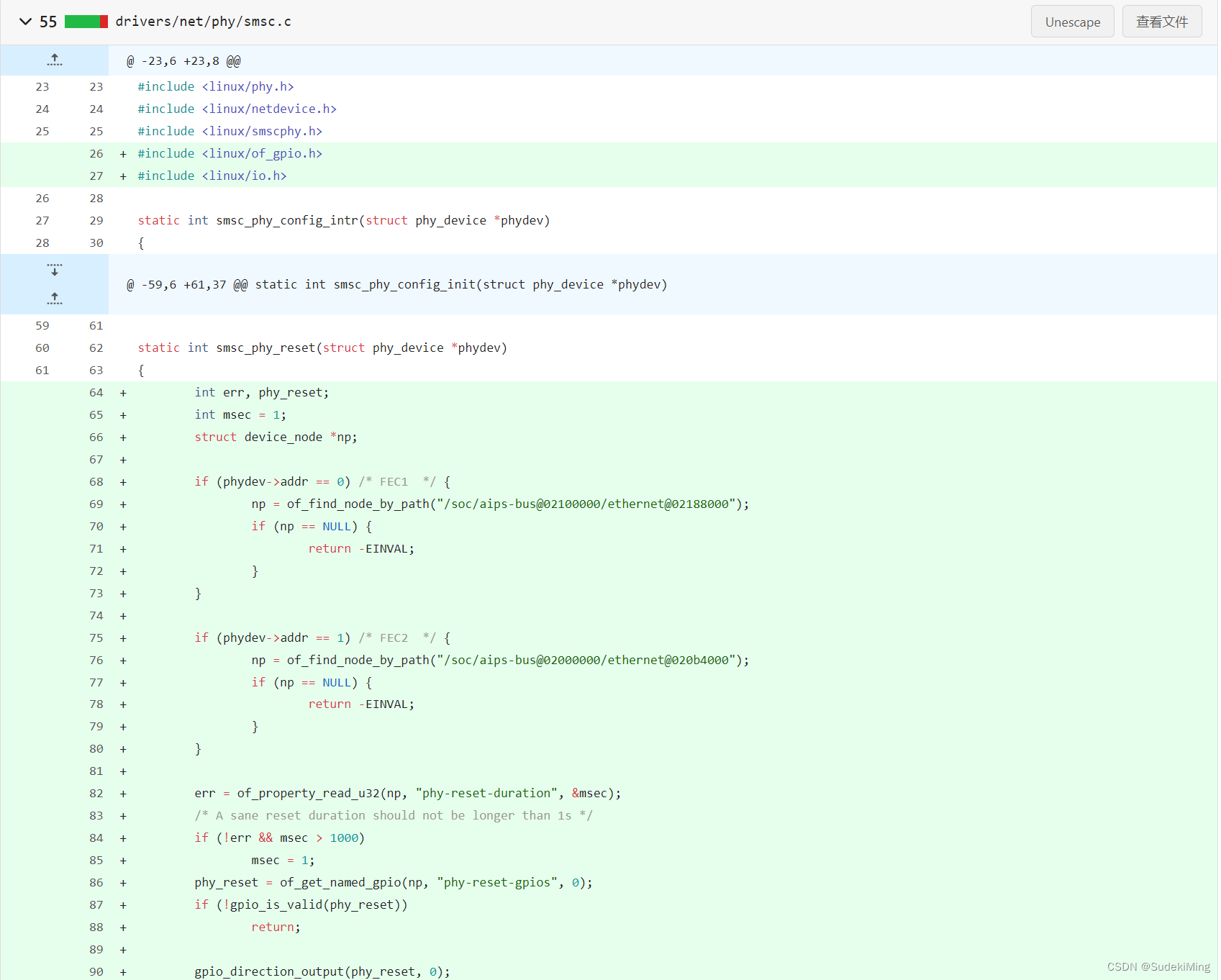Click the FEC1 addr == 0 condition line
The height and width of the screenshot is (980, 1221).
pyautogui.click(x=322, y=481)
